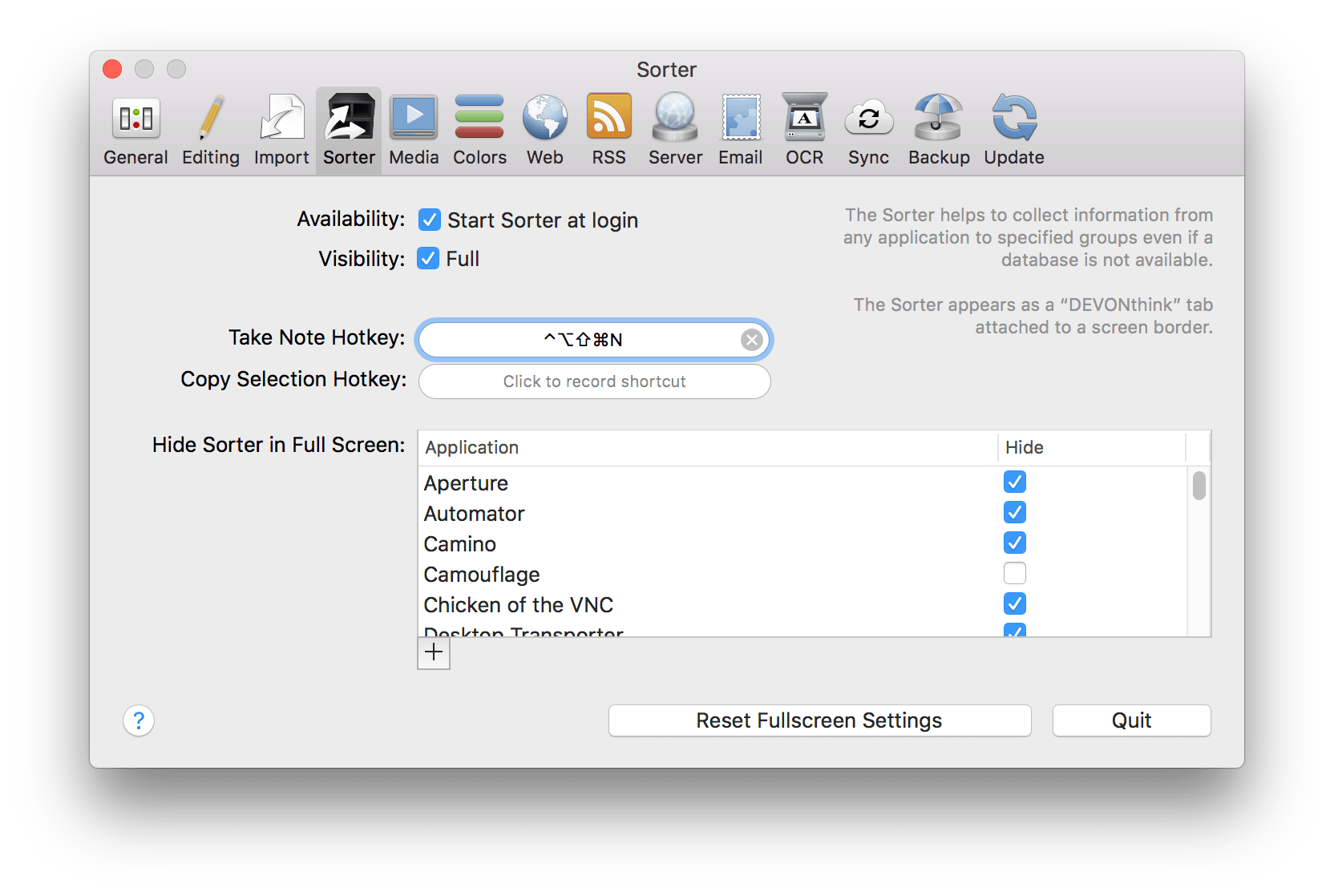Clear the Take Note hotkey shortcut
1334x896 pixels.
click(751, 340)
